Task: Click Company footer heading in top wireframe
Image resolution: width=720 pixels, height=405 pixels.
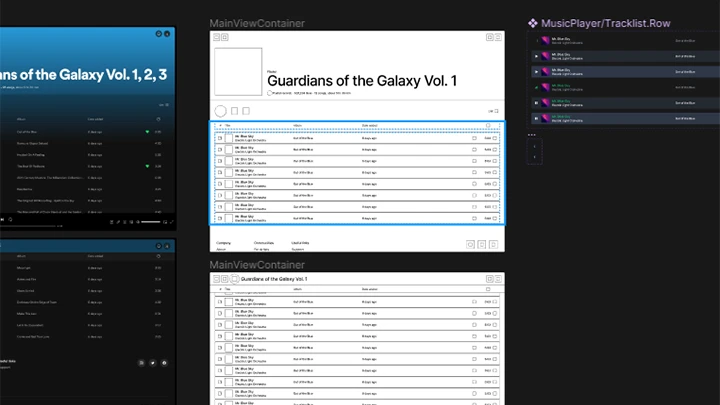Action: (x=224, y=243)
